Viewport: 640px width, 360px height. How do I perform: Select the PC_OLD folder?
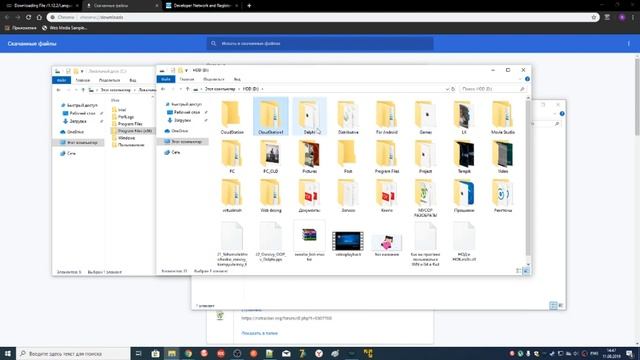tap(271, 156)
